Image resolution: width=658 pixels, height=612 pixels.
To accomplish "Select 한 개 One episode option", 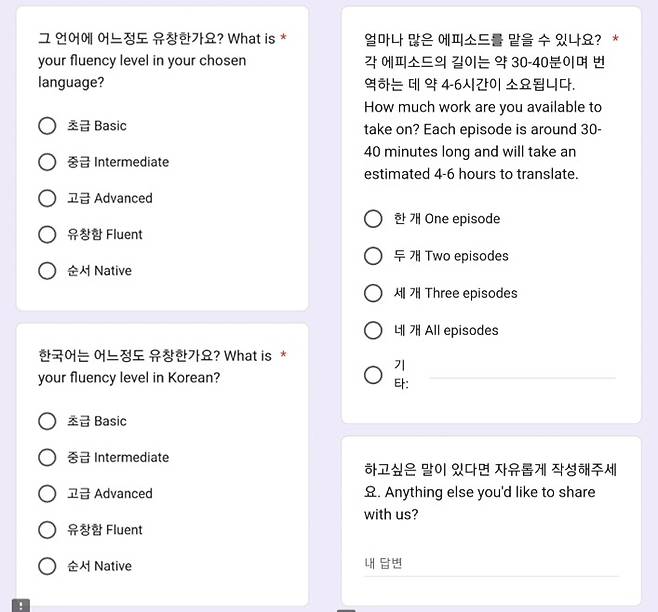I will point(373,219).
